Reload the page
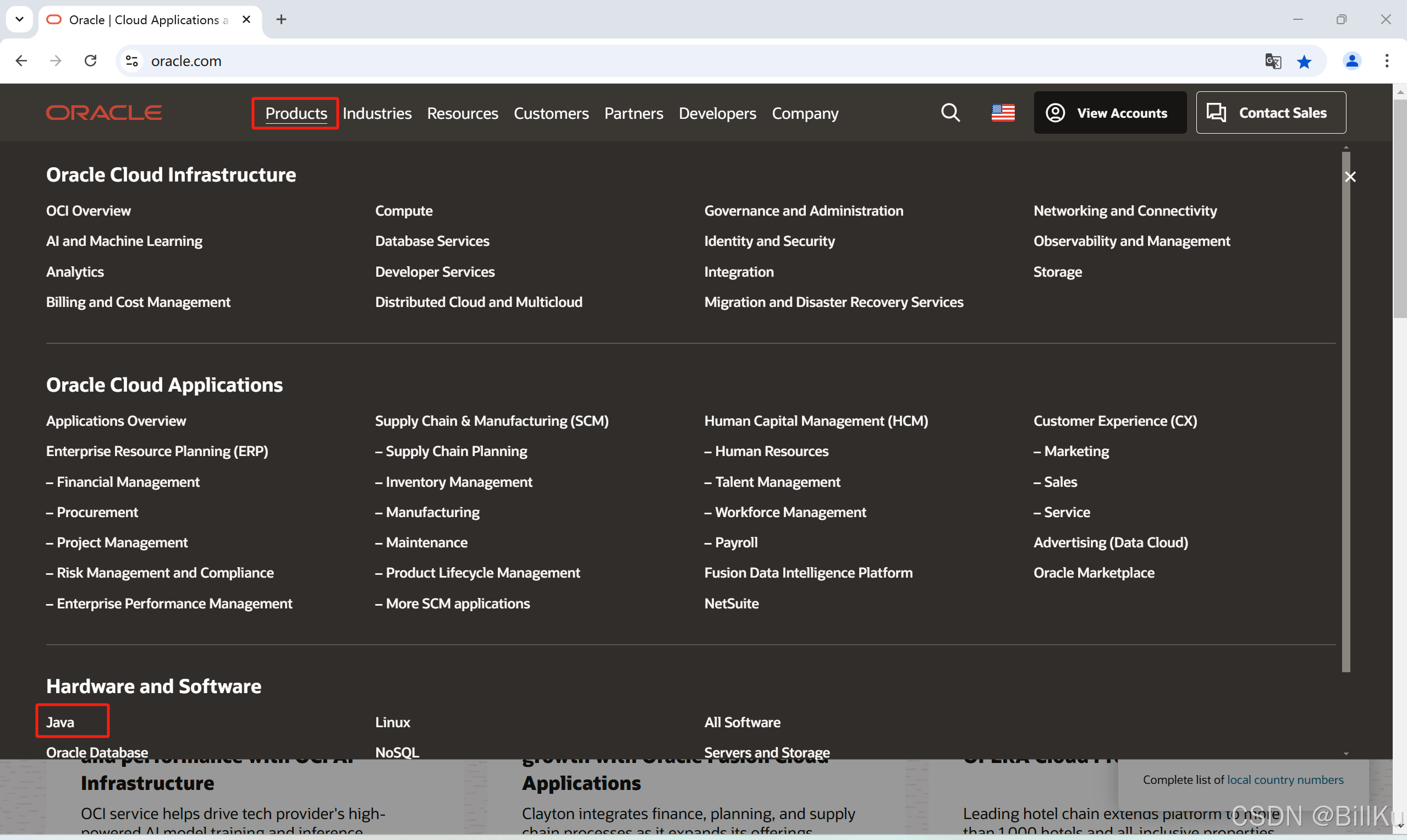 (91, 61)
